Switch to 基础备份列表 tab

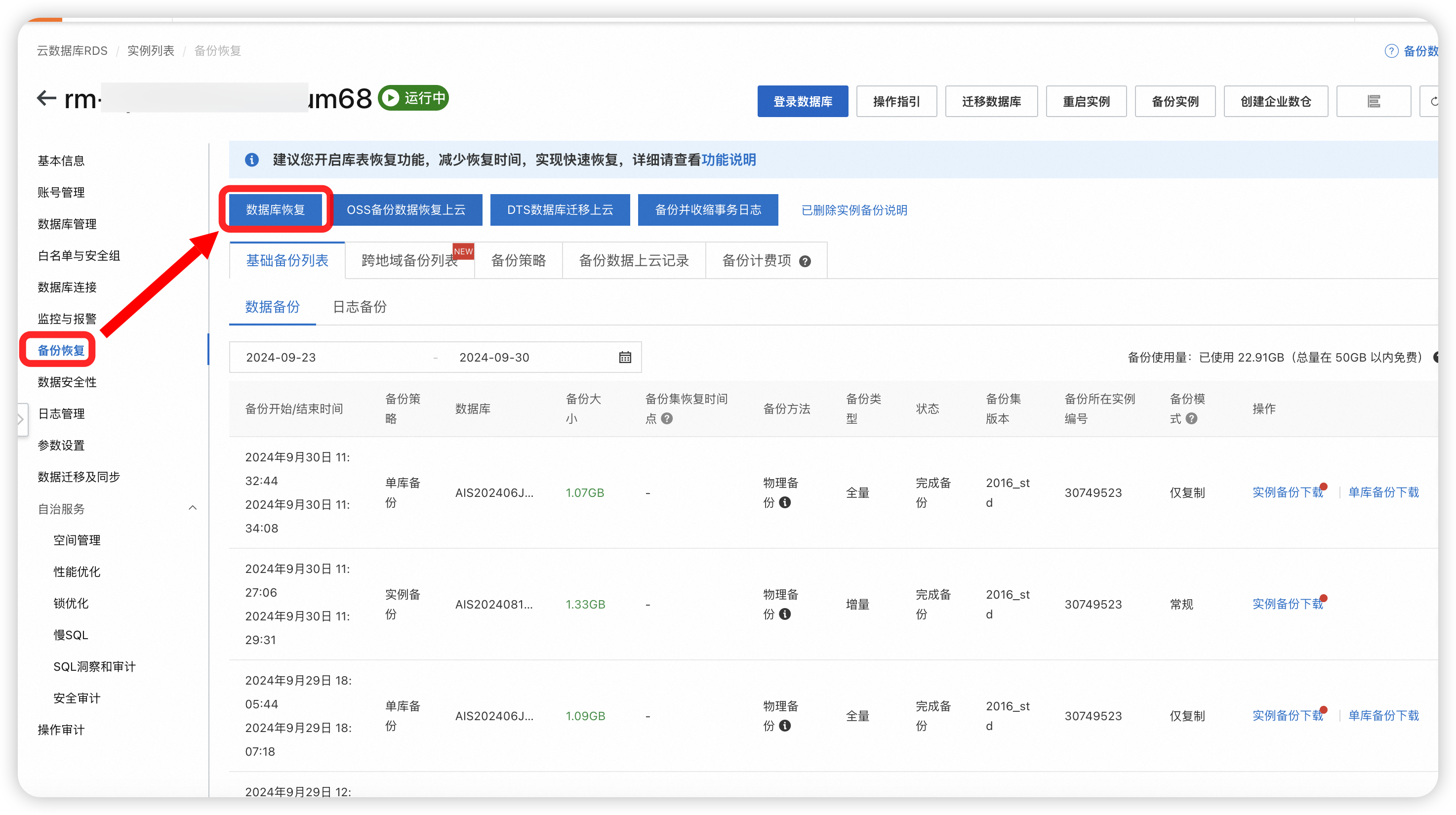(x=287, y=260)
